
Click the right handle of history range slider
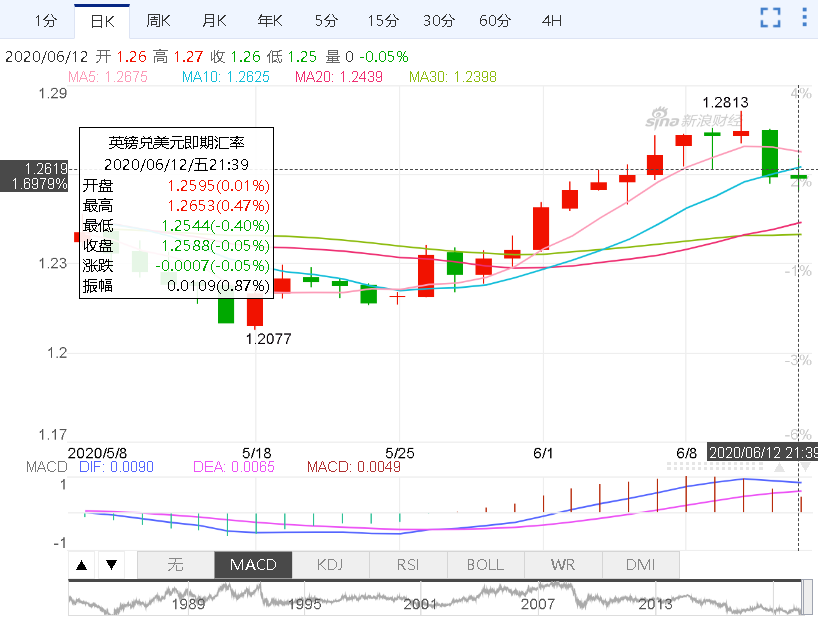point(808,597)
